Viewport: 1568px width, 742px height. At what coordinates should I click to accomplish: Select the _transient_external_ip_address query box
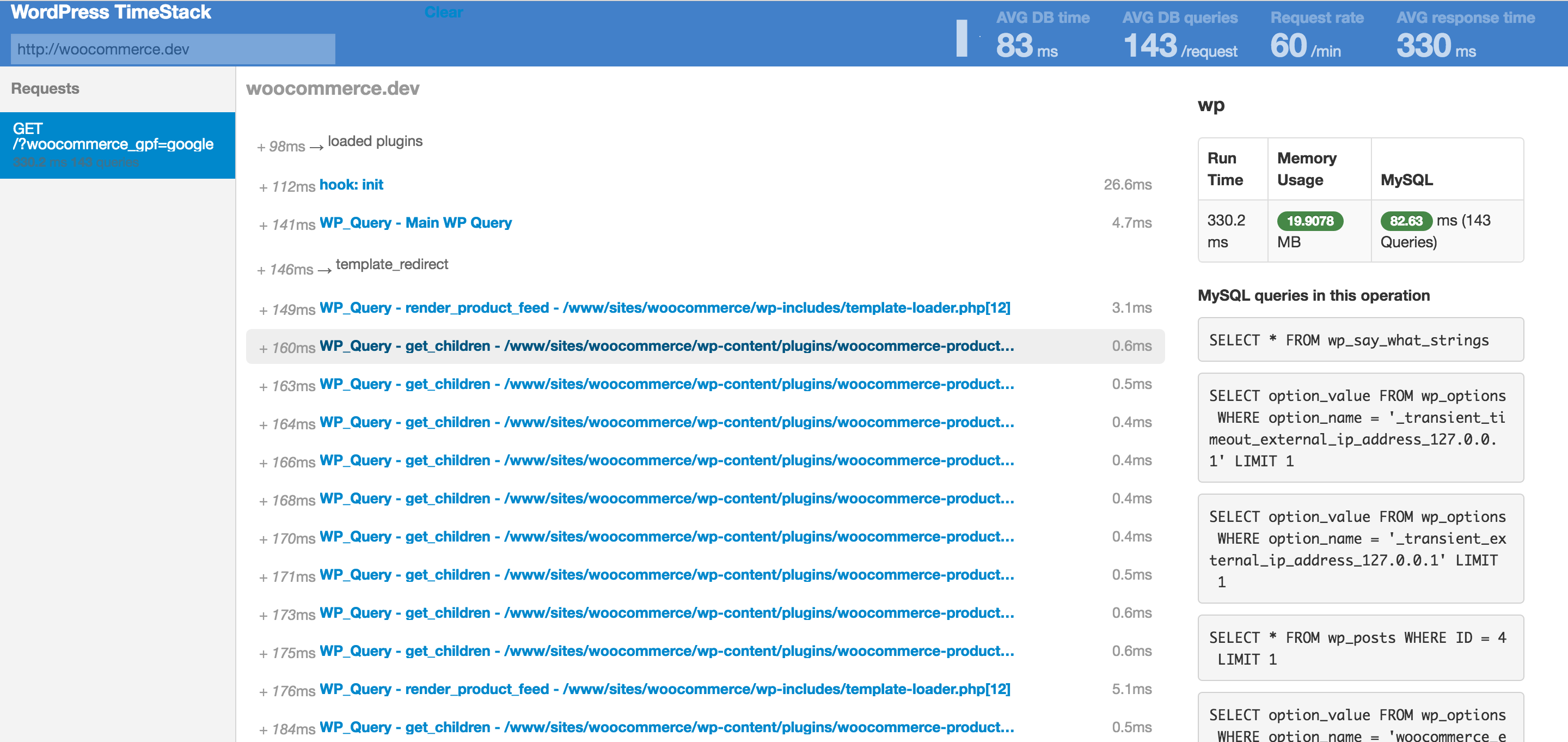(1361, 549)
